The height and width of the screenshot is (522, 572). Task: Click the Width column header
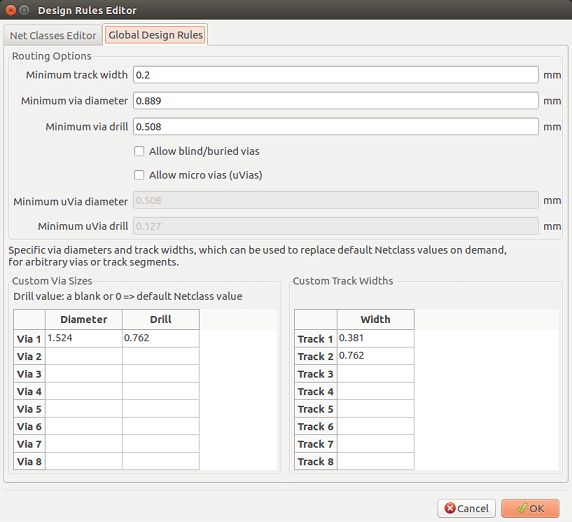click(x=376, y=320)
